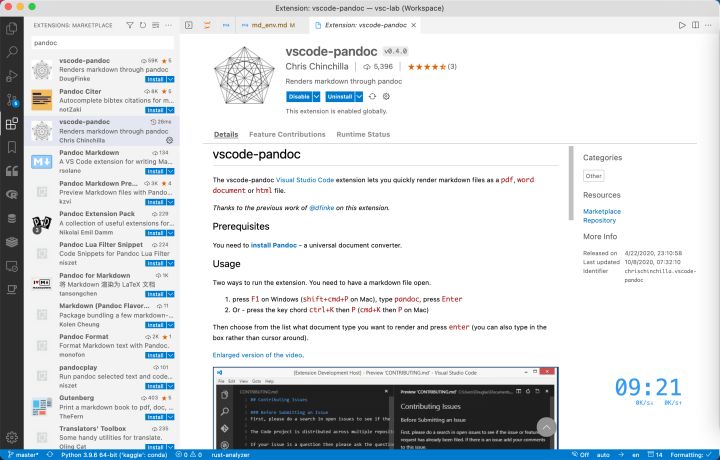The height and width of the screenshot is (460, 720).
Task: Open the errors and warnings count in status bar
Action: [x=189, y=455]
